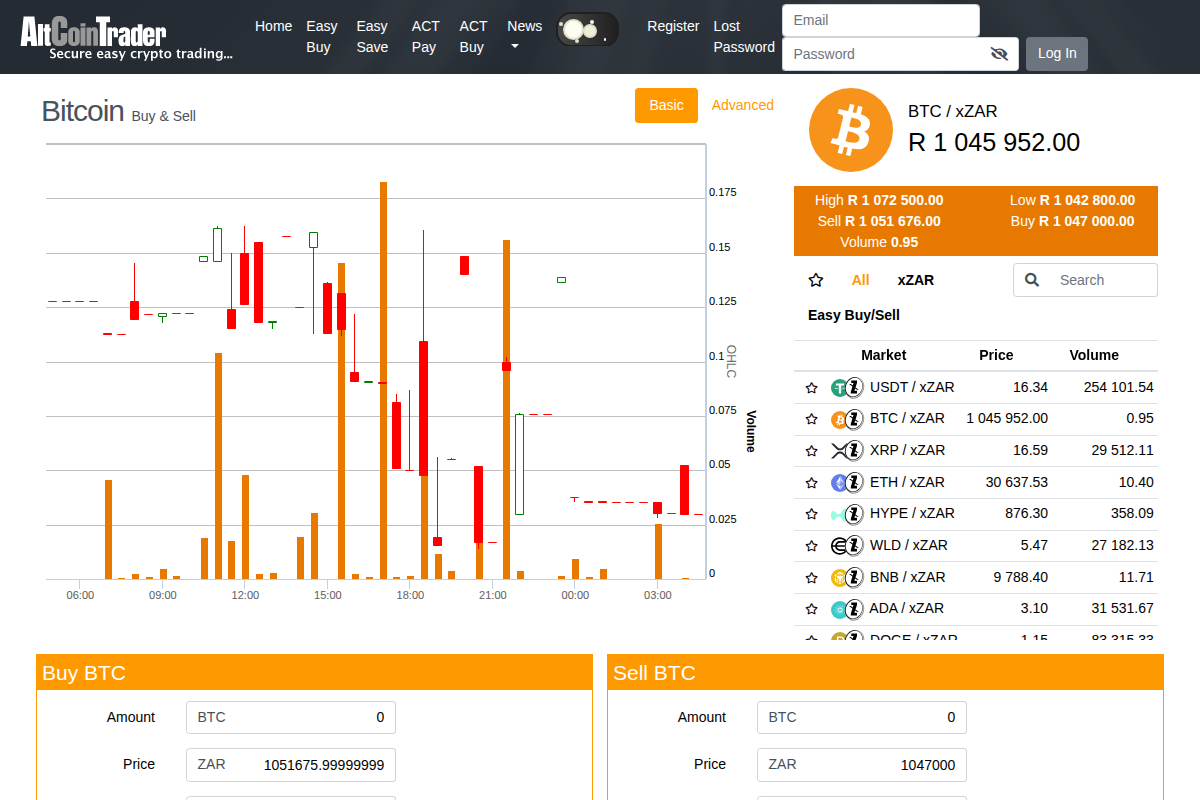Viewport: 1200px width, 800px height.
Task: Click the Buy BTC Price field
Action: [291, 764]
